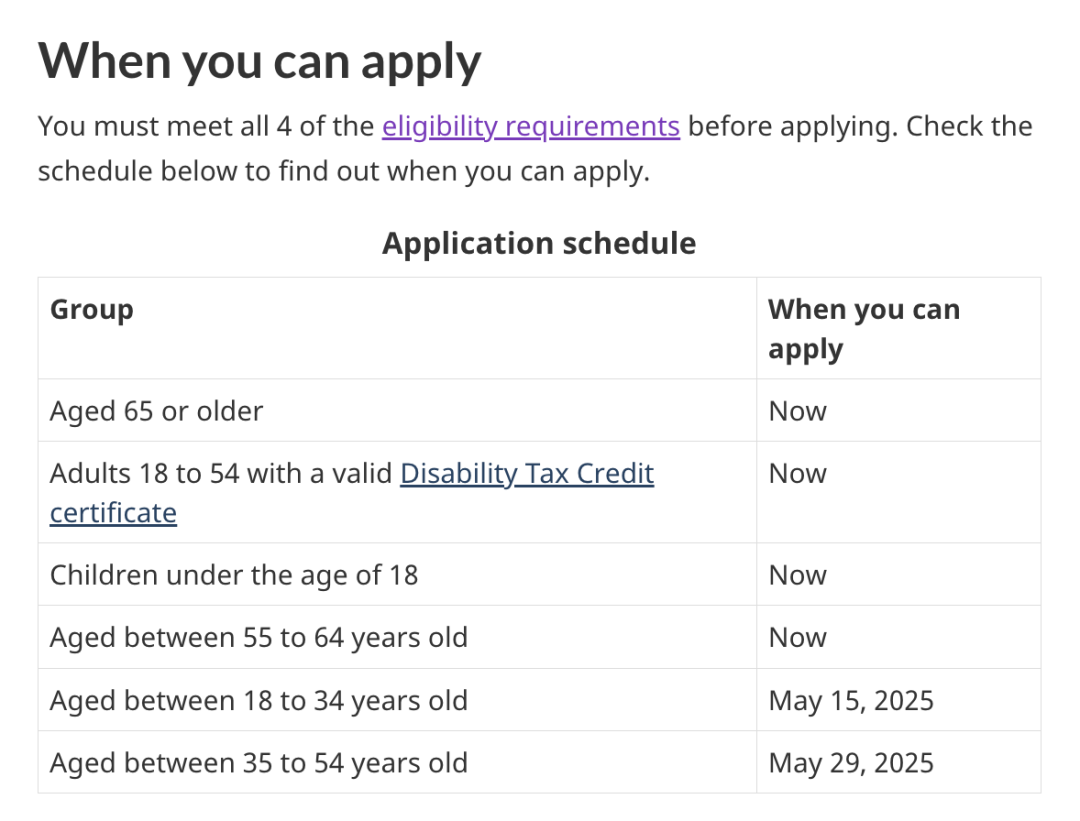Open the eligibility requirements link
This screenshot has height=821, width=1080.
pyautogui.click(x=531, y=127)
